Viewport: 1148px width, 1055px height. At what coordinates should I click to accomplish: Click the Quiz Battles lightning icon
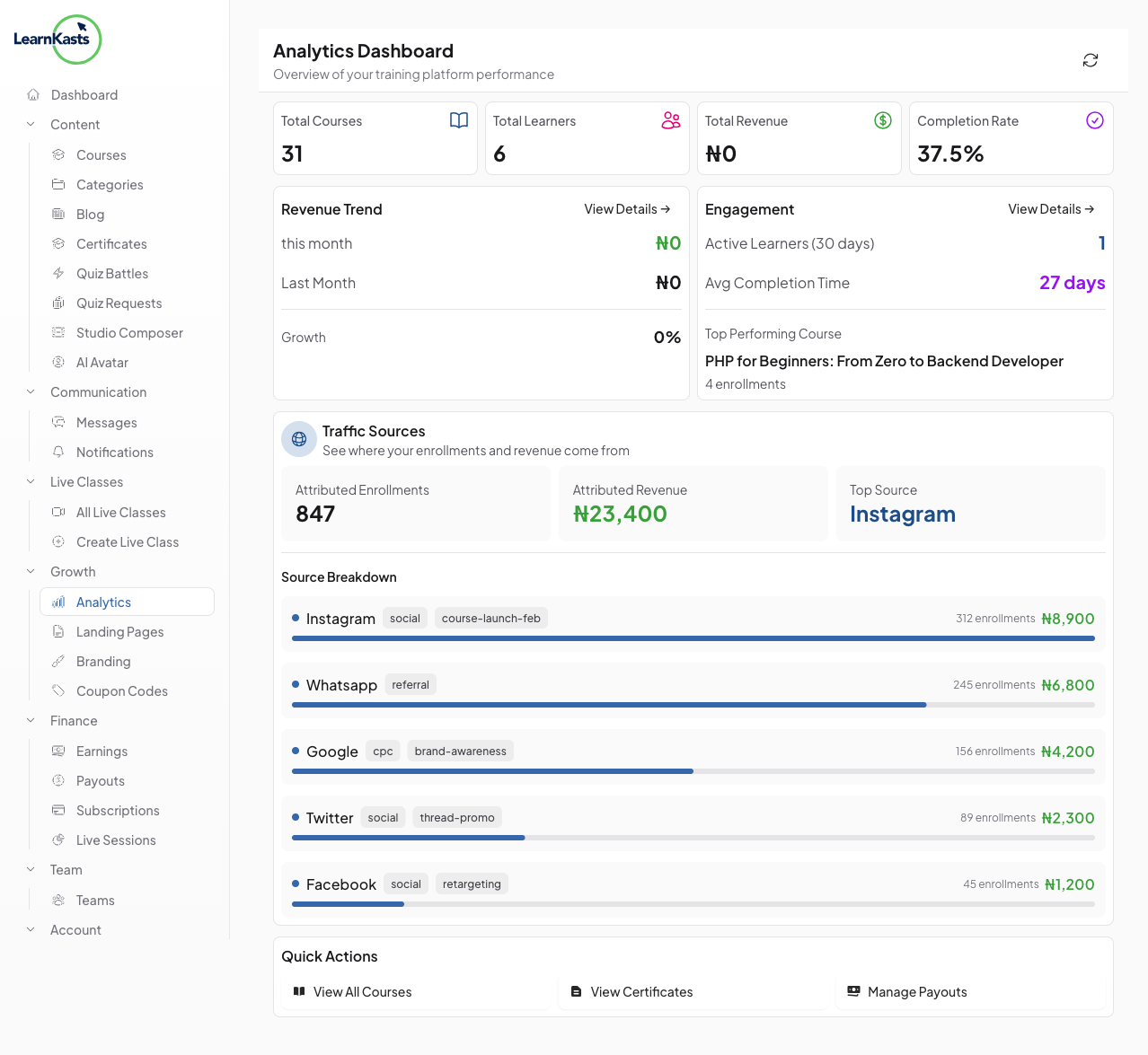(58, 274)
